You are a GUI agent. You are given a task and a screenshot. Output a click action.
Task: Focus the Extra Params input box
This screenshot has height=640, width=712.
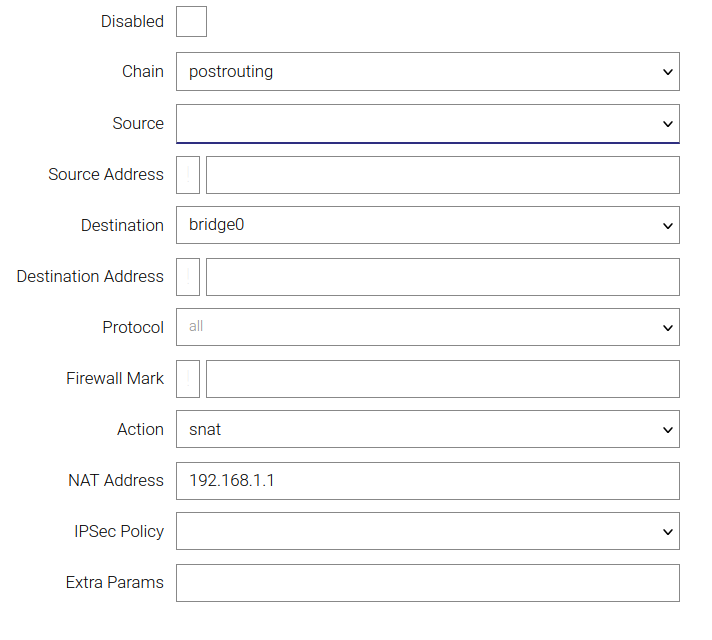pyautogui.click(x=427, y=583)
